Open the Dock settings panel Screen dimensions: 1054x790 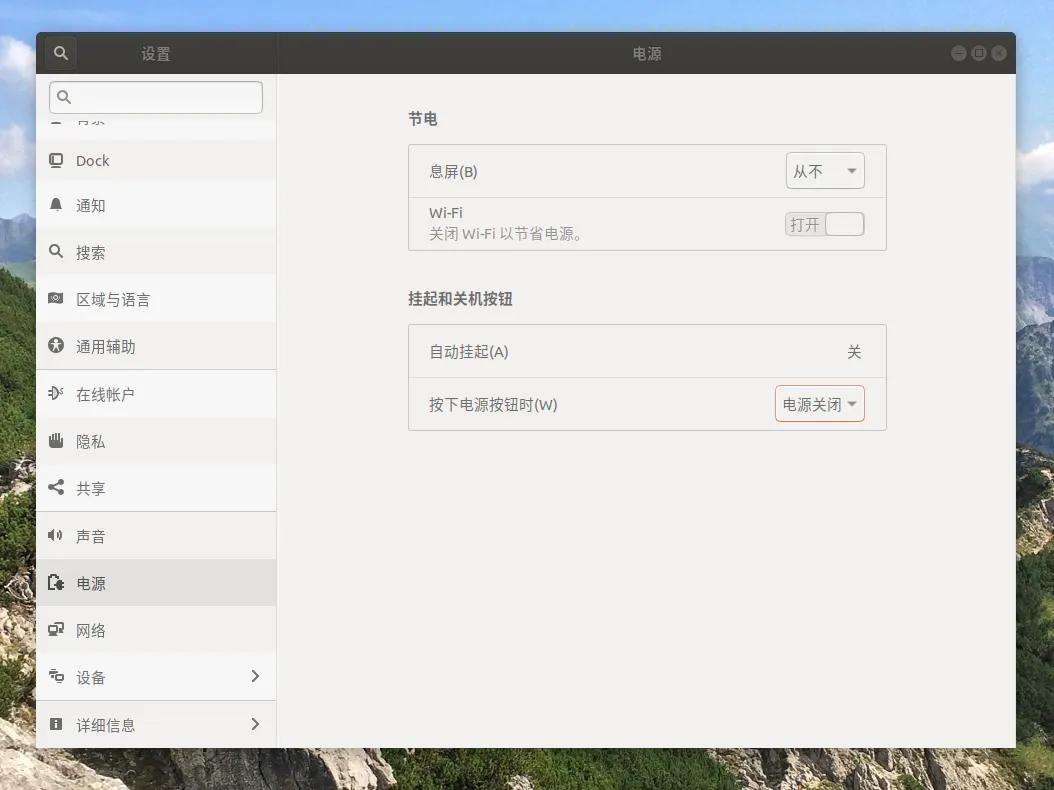point(156,161)
